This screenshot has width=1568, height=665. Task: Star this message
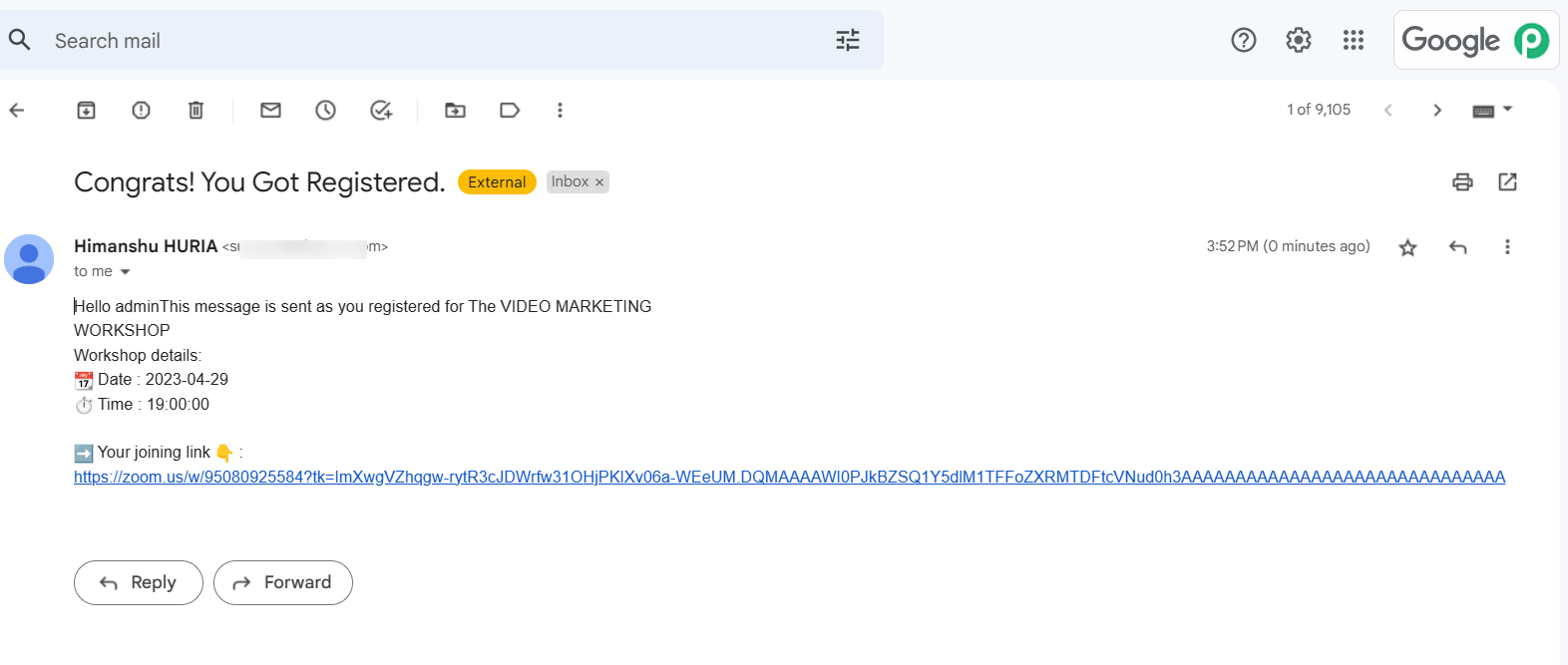(1408, 247)
